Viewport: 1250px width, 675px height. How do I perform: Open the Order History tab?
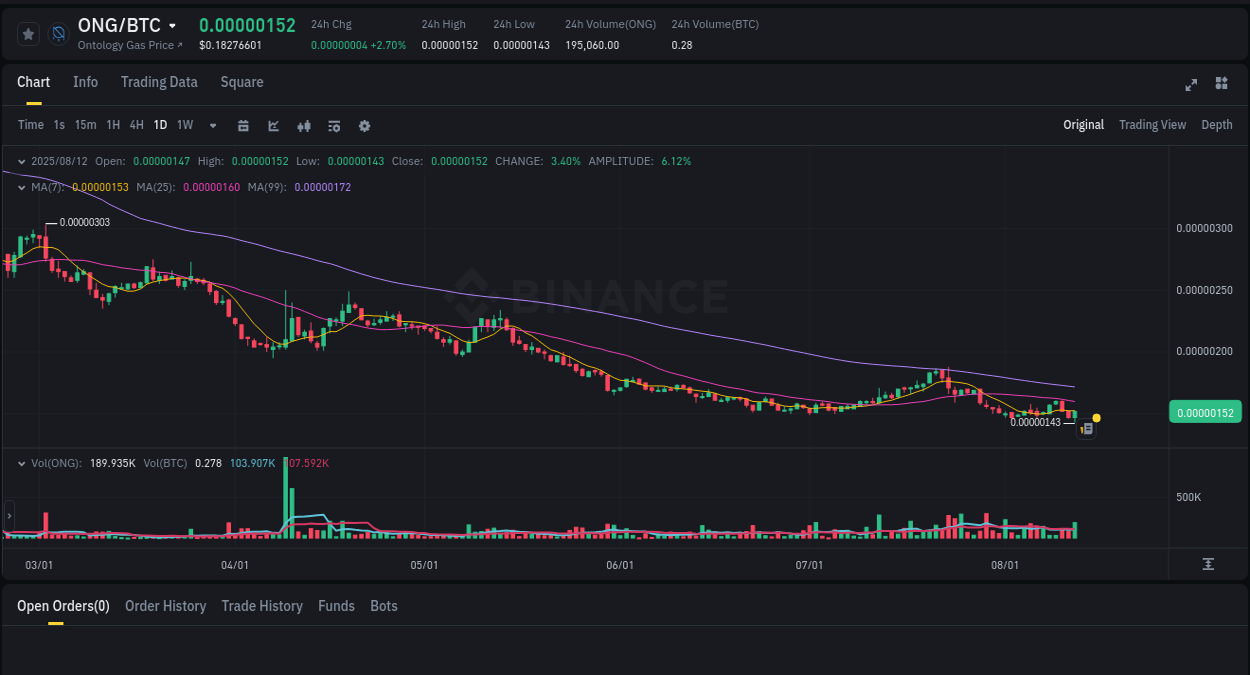click(x=165, y=606)
